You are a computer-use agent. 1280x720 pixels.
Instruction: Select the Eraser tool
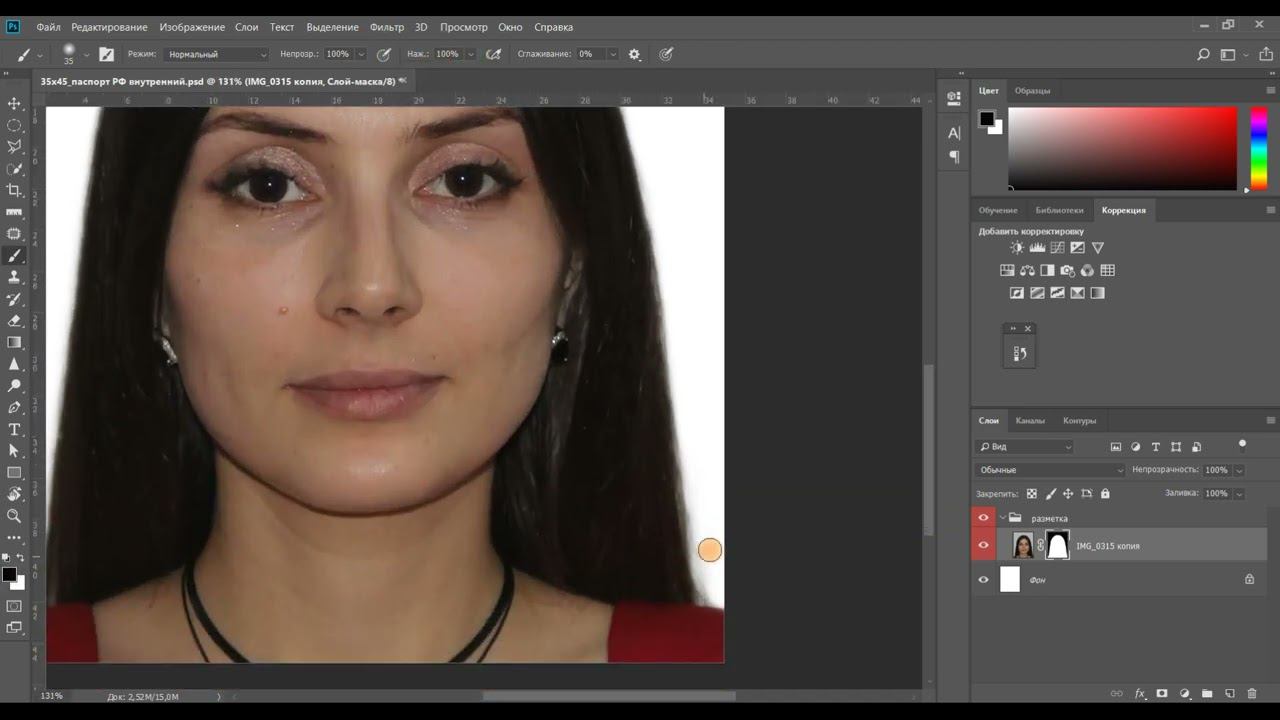pyautogui.click(x=14, y=321)
